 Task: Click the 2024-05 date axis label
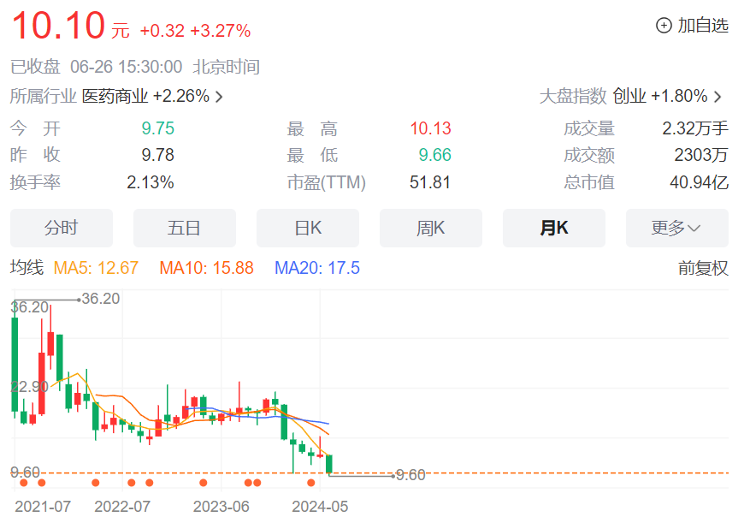click(320, 506)
